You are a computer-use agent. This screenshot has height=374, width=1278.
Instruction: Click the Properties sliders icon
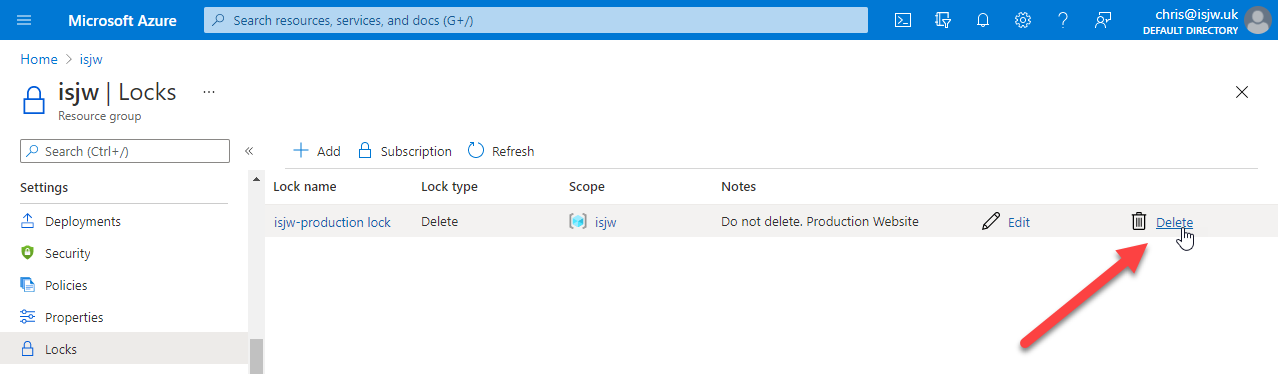(x=28, y=317)
